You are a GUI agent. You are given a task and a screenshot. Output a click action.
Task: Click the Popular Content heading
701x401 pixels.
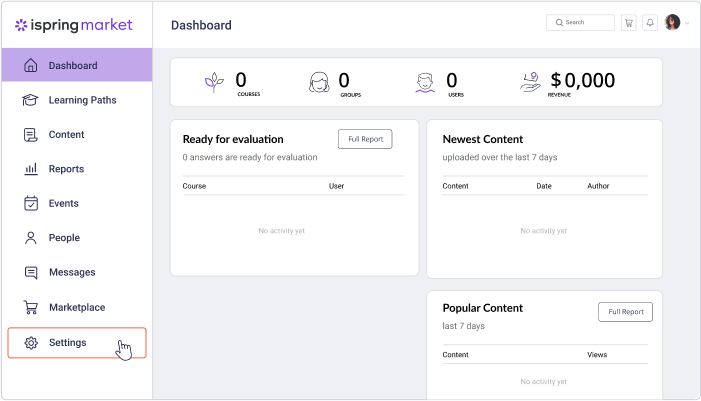pos(482,308)
